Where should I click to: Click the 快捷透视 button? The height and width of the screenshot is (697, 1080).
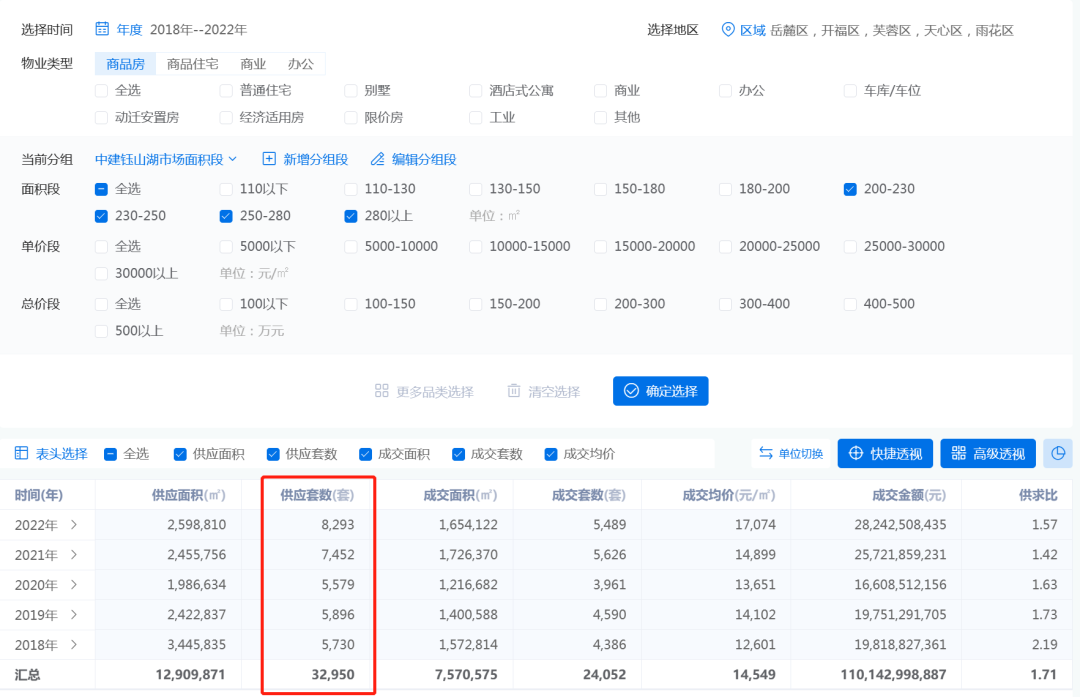[885, 453]
